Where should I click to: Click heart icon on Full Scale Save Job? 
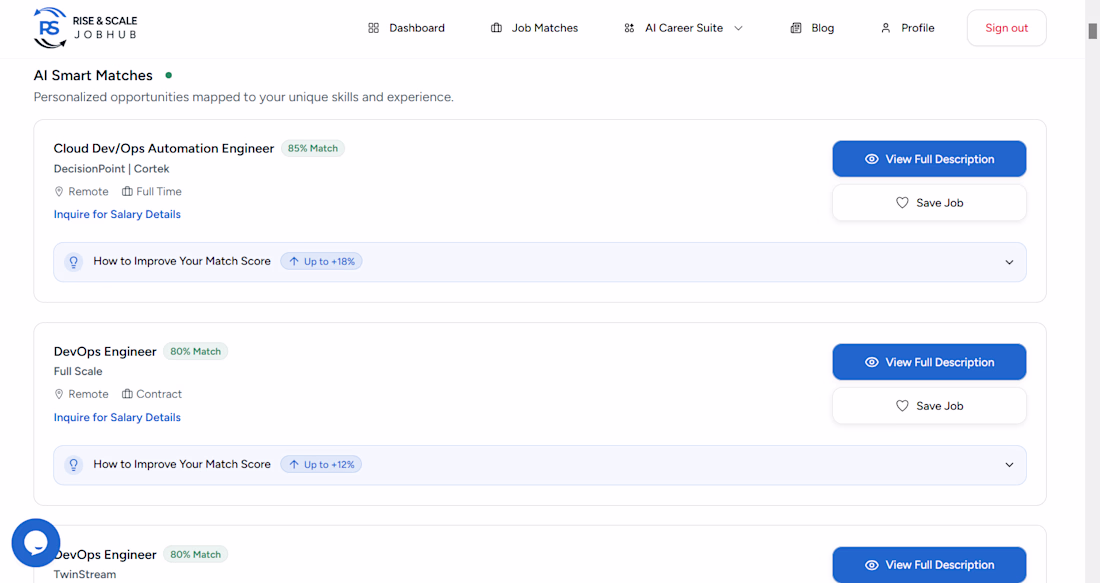tap(902, 406)
